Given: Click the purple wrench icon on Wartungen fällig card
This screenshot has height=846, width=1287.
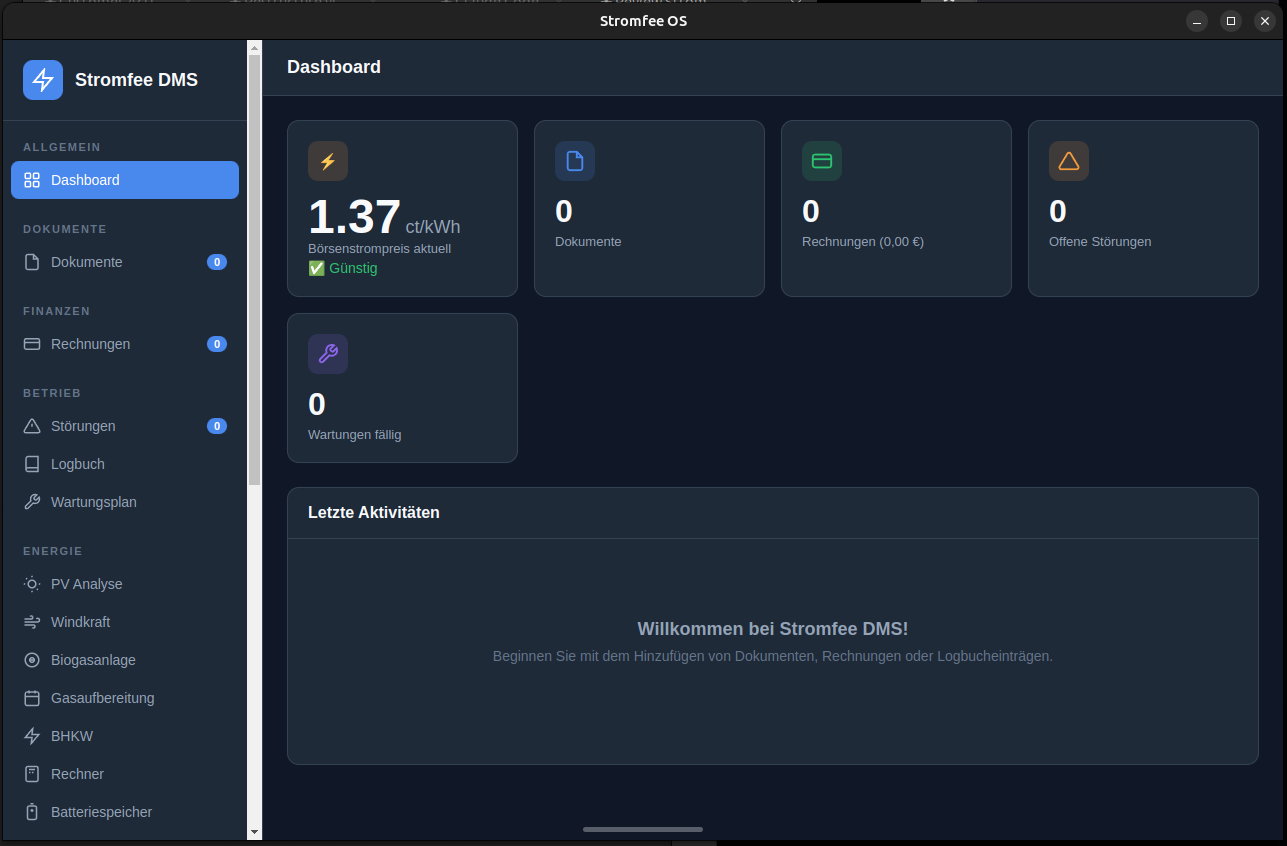Looking at the screenshot, I should (328, 354).
